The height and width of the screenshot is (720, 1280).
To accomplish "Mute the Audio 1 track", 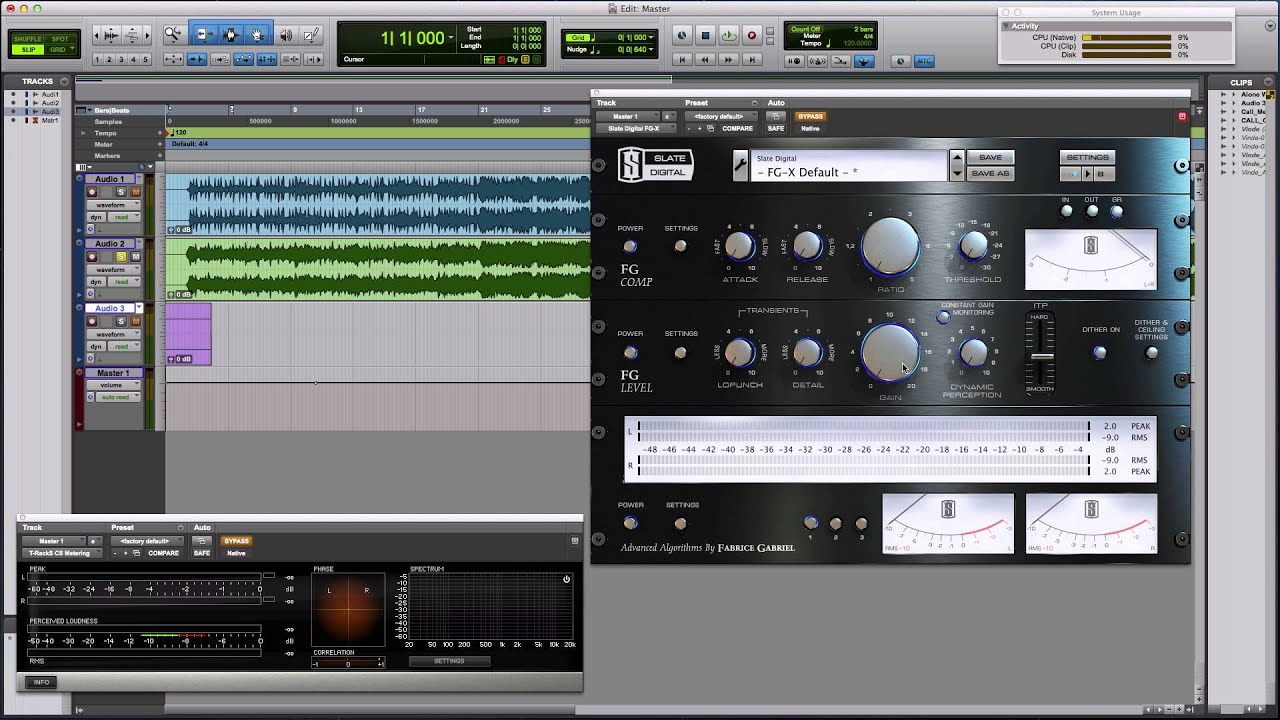I will coord(135,192).
